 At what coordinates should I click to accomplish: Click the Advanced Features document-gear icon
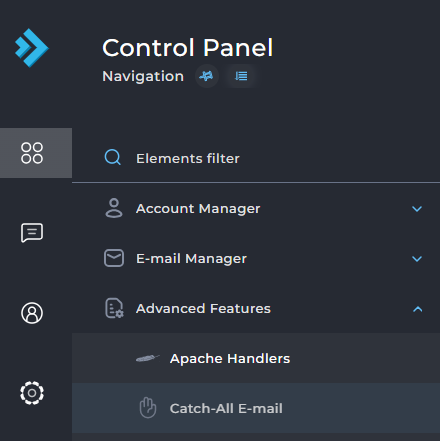(x=114, y=308)
